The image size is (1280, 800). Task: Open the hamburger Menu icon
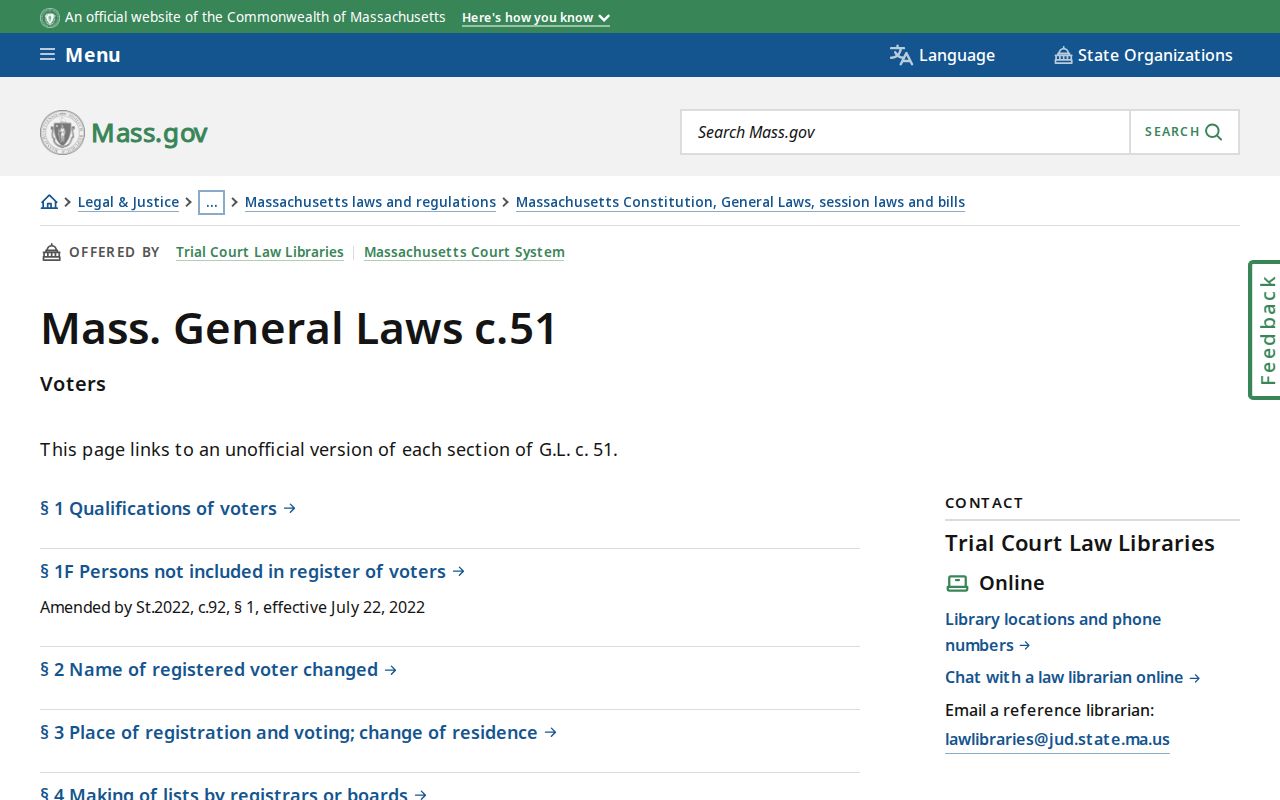tap(47, 55)
